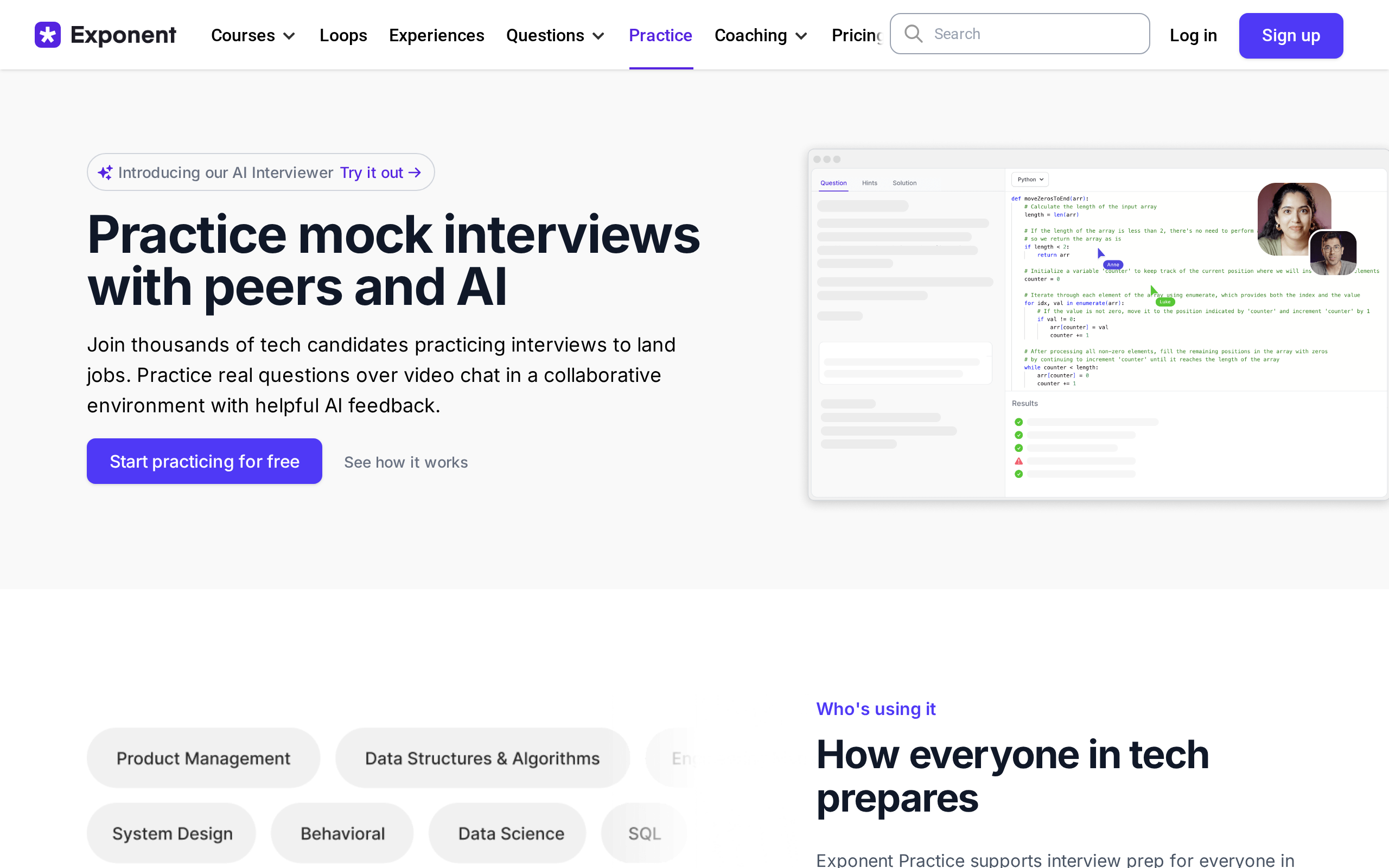Click the first green check result icon
Viewport: 1389px width, 868px height.
1019,422
